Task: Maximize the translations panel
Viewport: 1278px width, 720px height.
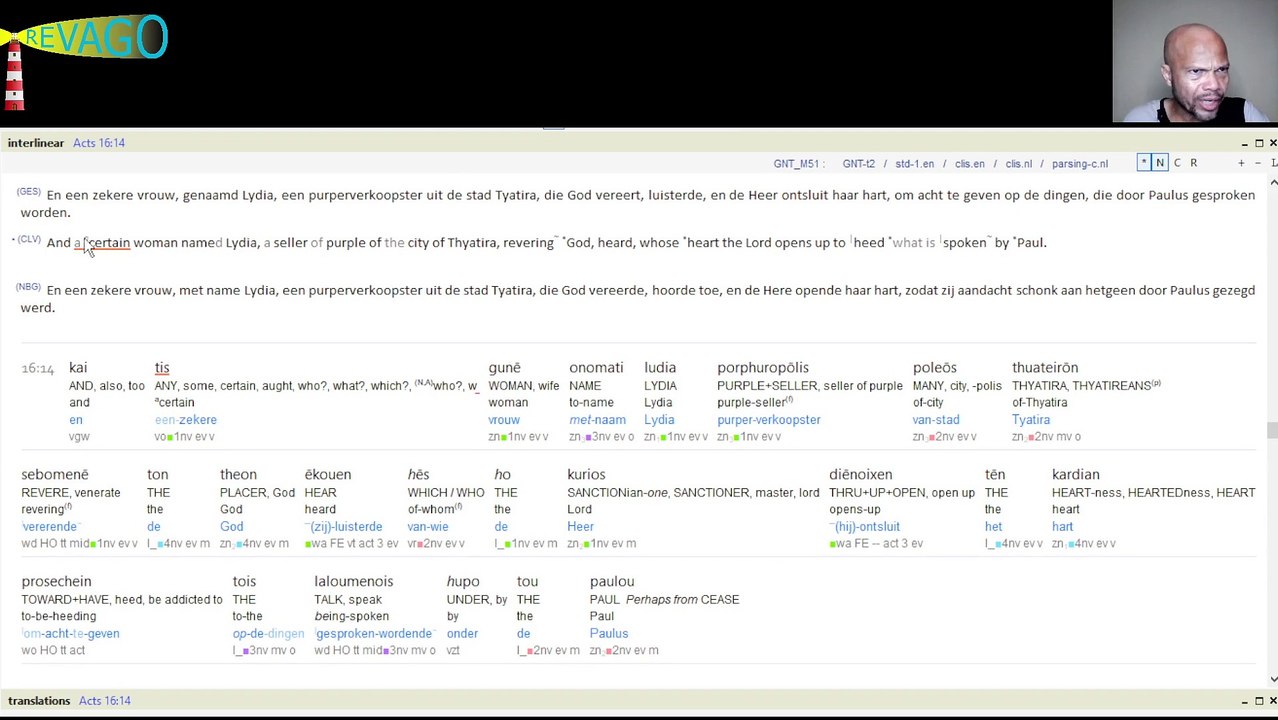Action: 1259,701
